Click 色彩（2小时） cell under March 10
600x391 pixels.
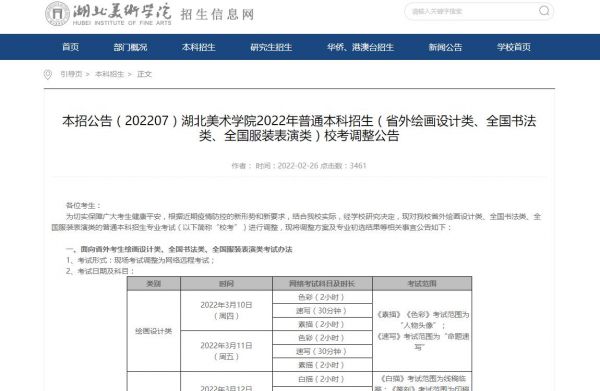point(322,297)
